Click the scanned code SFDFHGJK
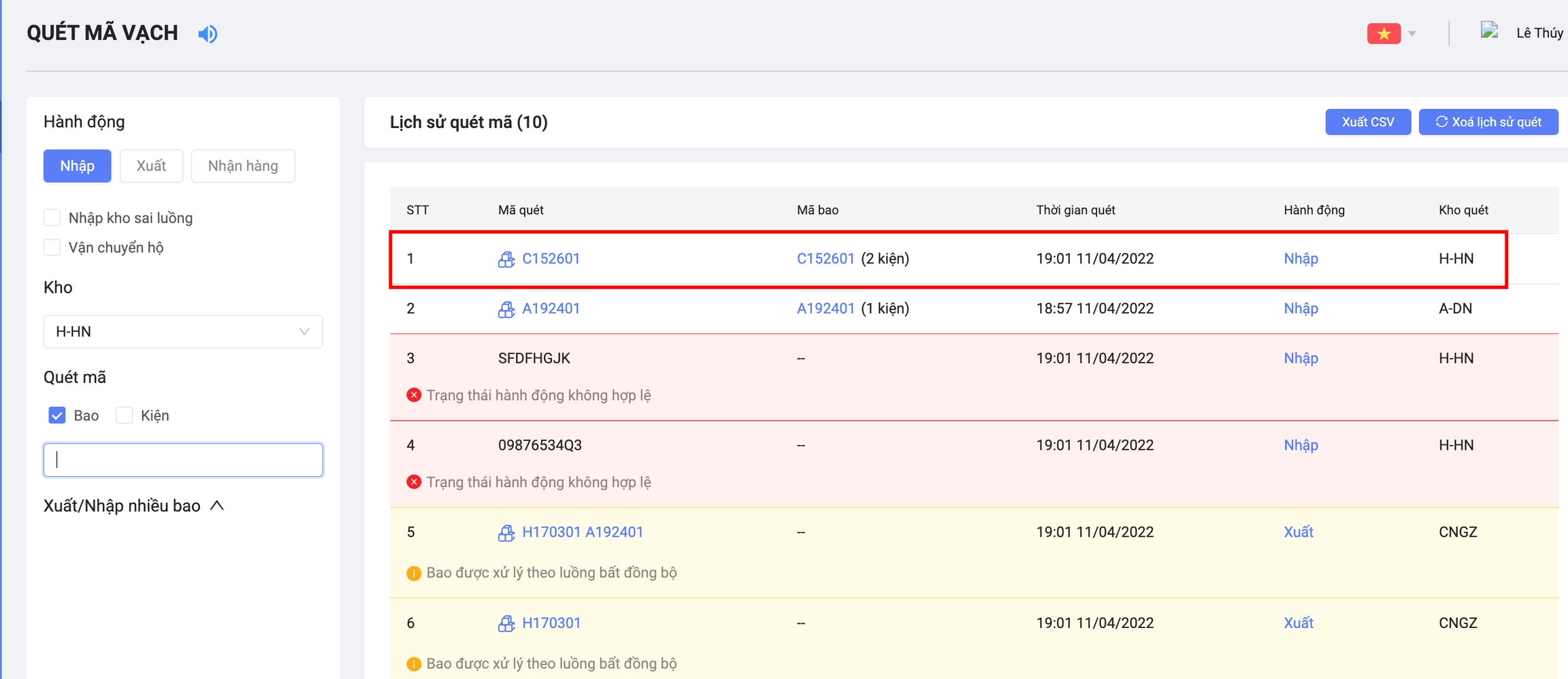The width and height of the screenshot is (1568, 679). click(534, 358)
